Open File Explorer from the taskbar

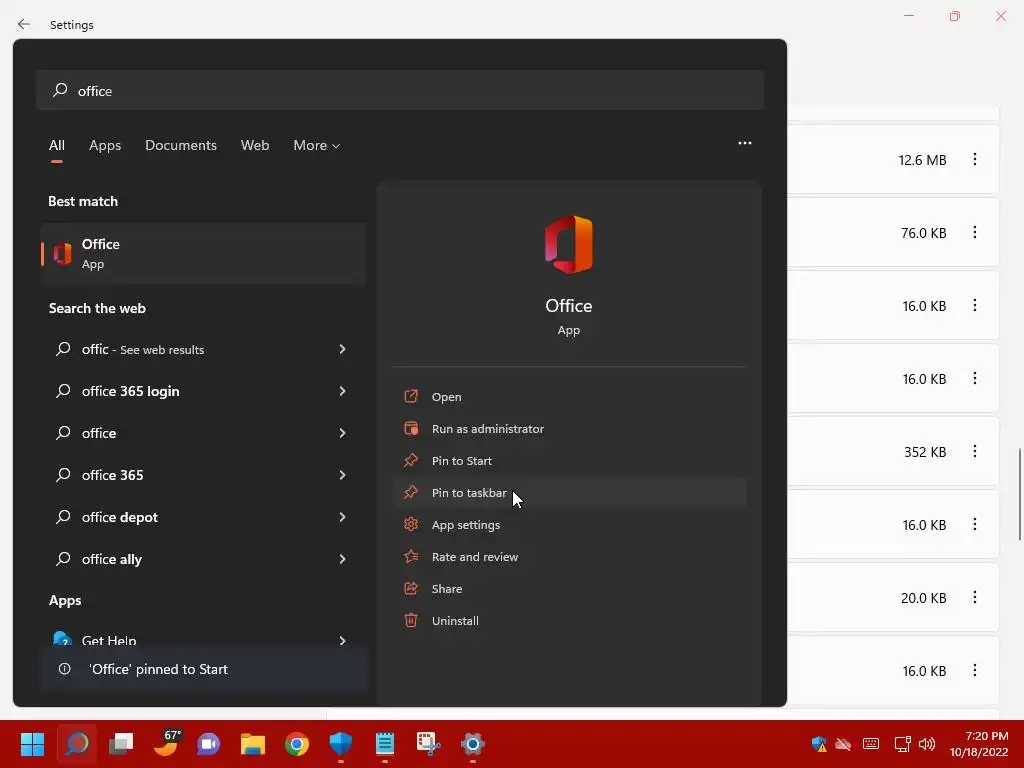253,744
